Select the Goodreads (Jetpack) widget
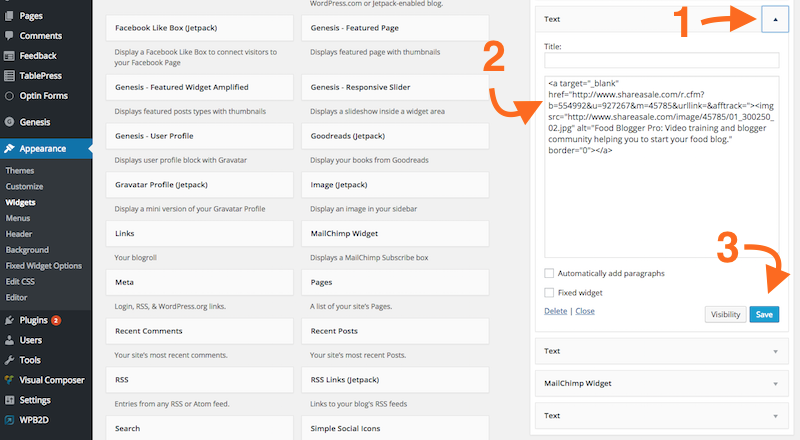 click(x=395, y=136)
